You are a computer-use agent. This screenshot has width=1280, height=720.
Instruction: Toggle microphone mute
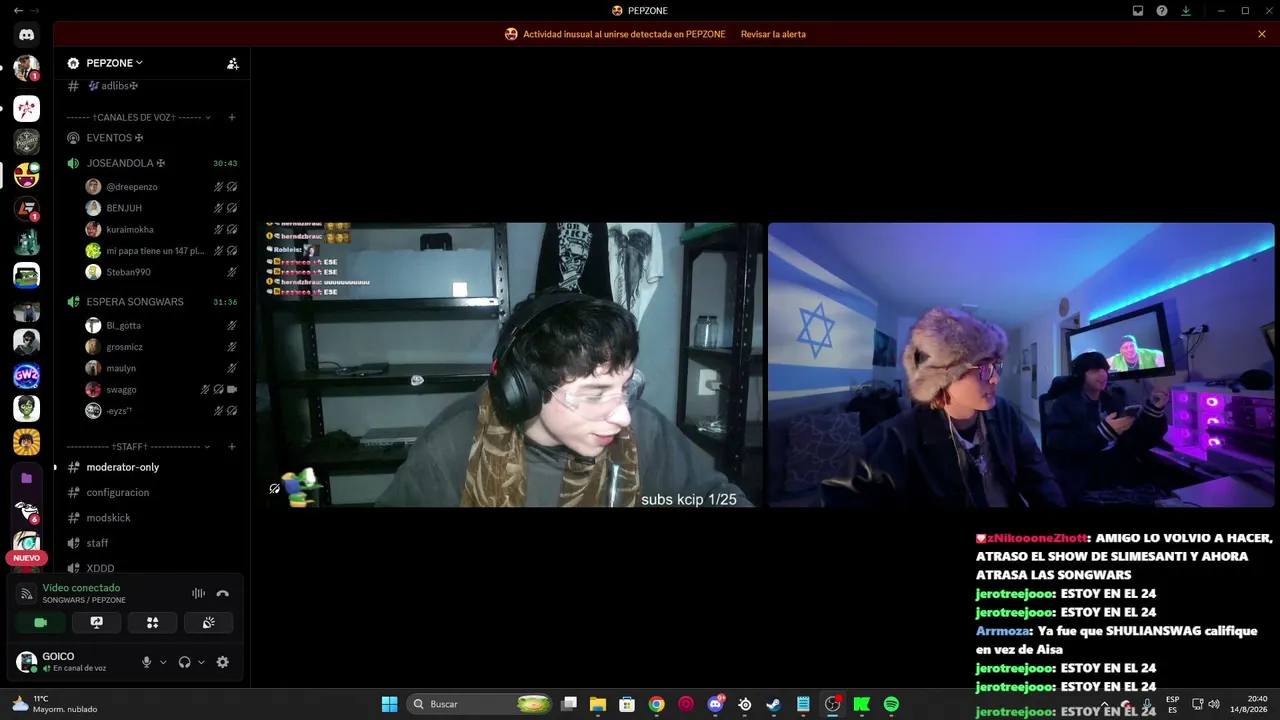point(147,662)
